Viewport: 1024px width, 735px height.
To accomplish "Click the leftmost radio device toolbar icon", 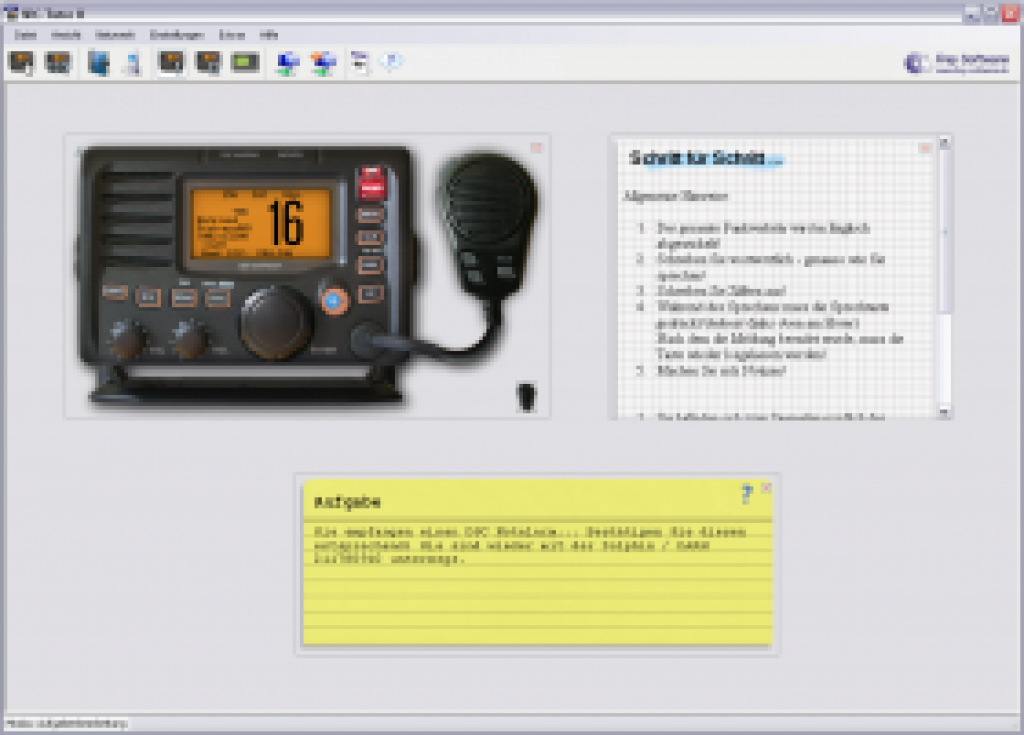I will pyautogui.click(x=22, y=63).
